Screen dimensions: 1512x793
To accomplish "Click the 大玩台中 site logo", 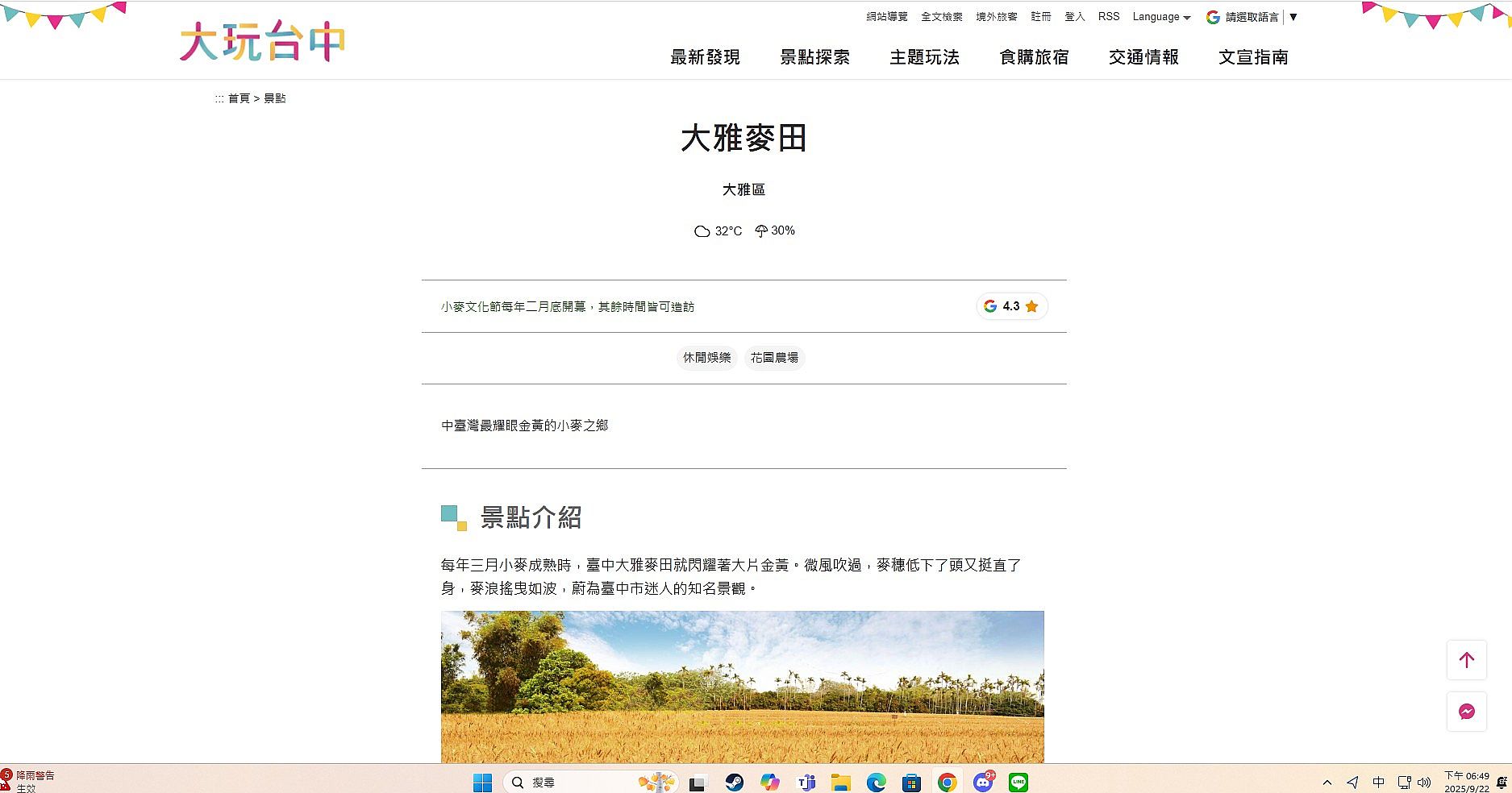I will click(x=262, y=42).
